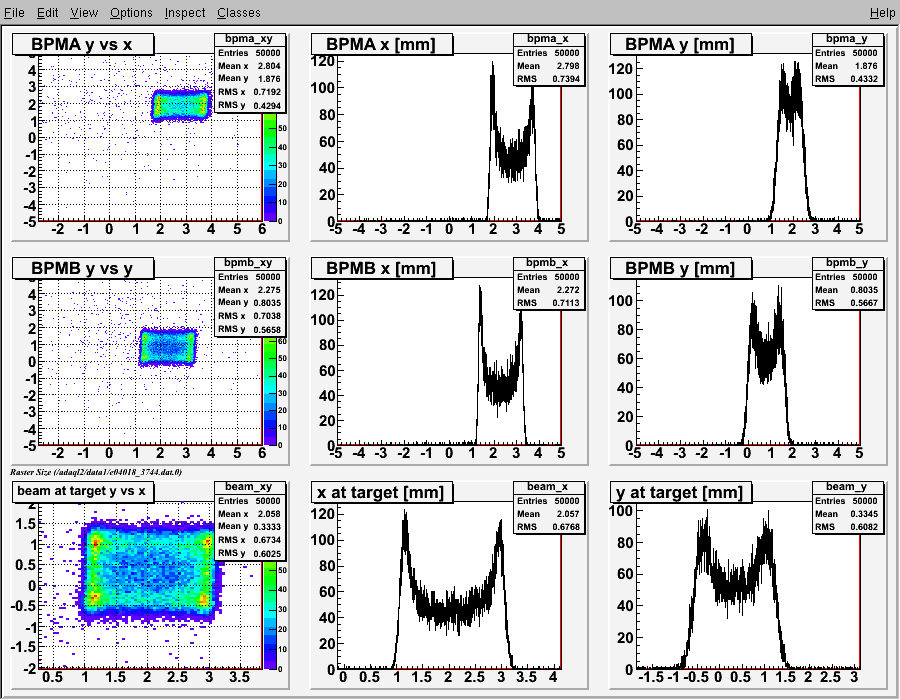
Task: Click "RMS 0.4332" in the bpma_y box
Action: [x=847, y=79]
